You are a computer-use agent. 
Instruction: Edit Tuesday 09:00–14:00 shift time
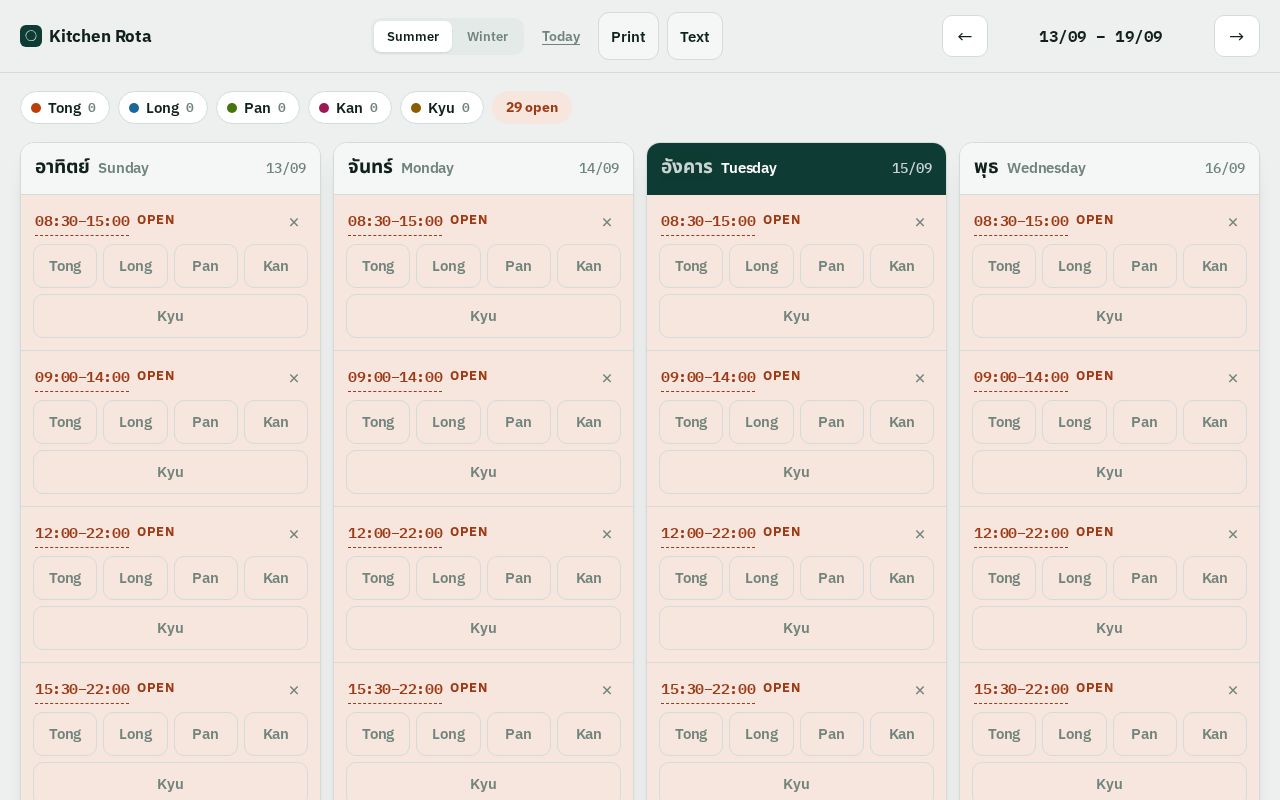[x=708, y=378]
